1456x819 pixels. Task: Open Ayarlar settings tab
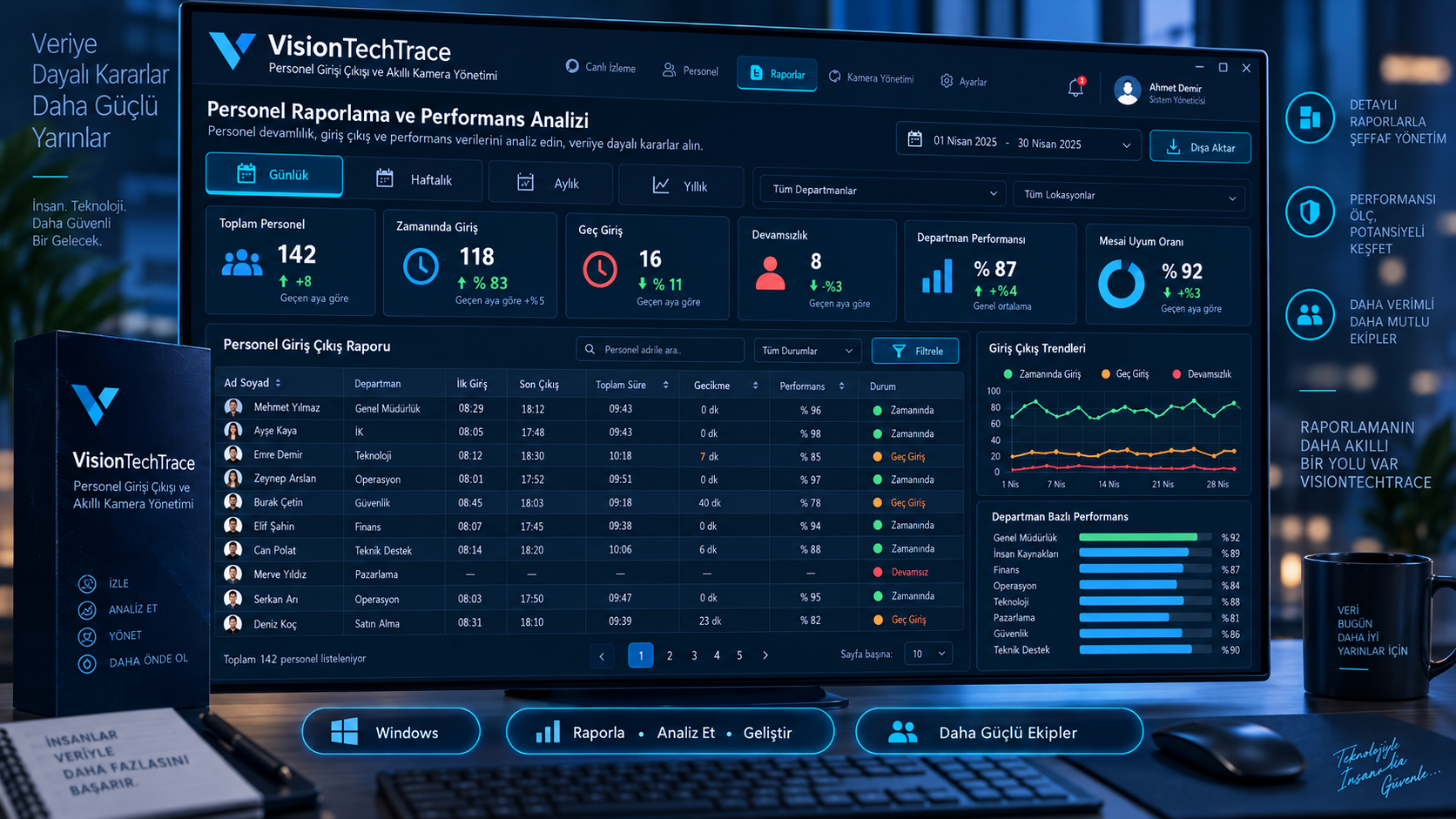pos(963,81)
